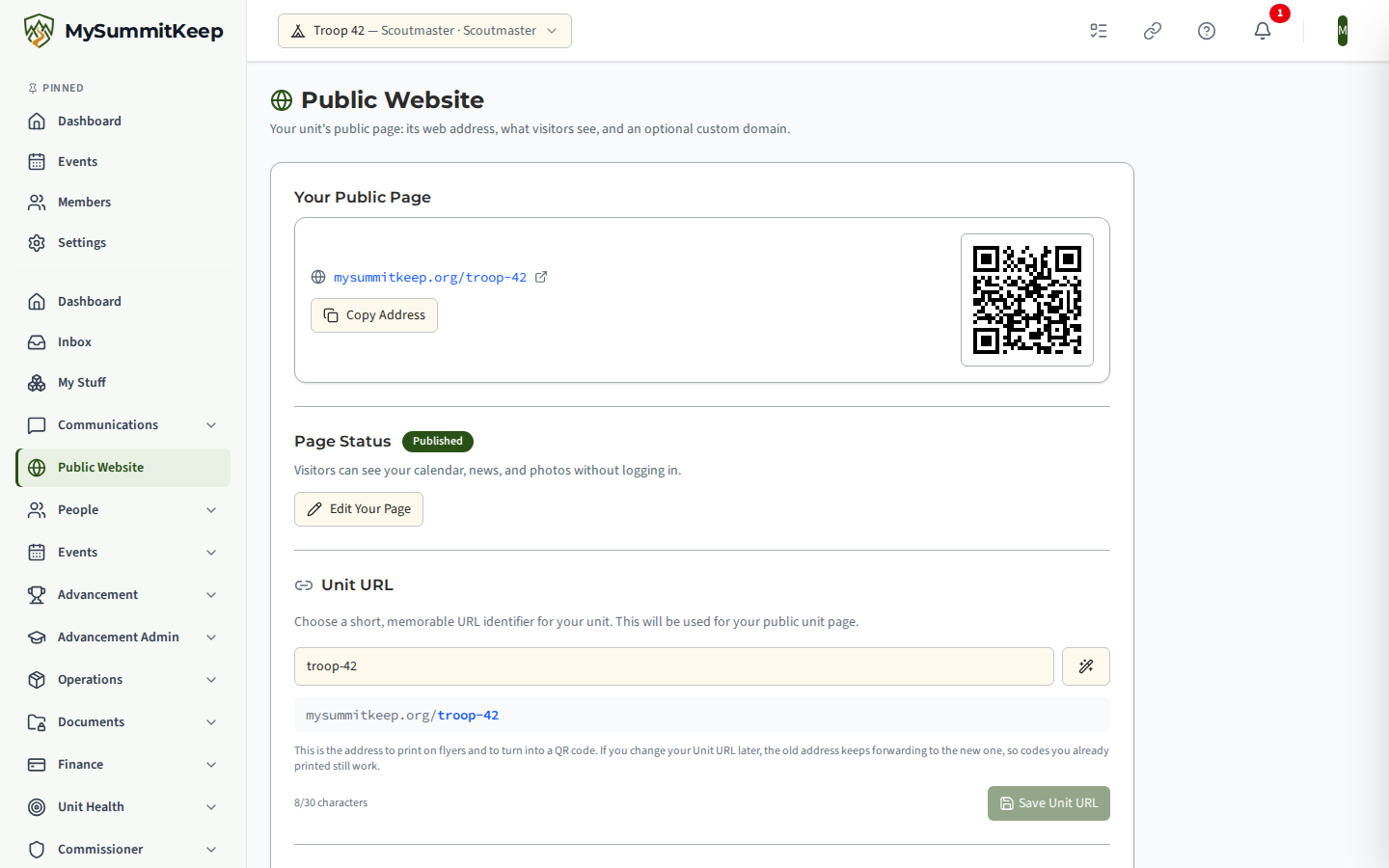Open My Stuff in sidebar
The width and height of the screenshot is (1389, 868).
[x=123, y=383]
